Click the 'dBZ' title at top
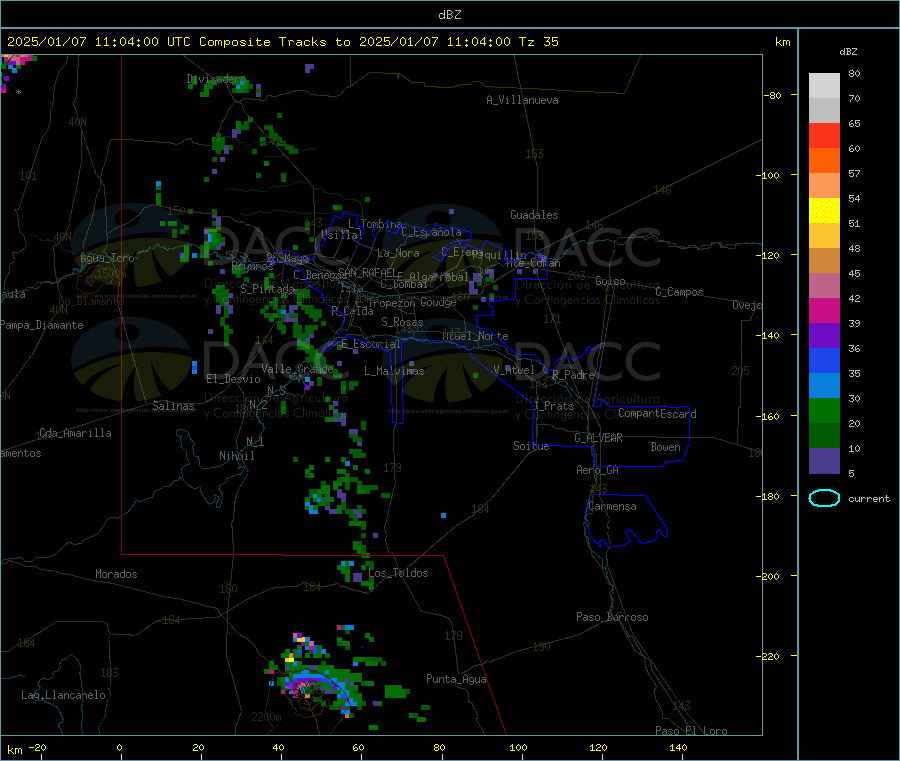 [x=449, y=15]
